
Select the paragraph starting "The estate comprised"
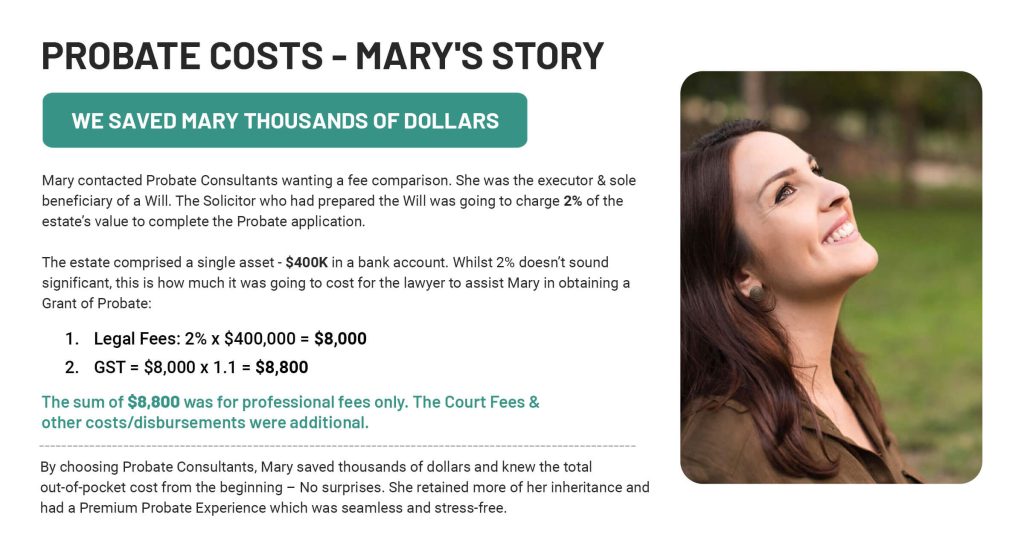[x=336, y=282]
